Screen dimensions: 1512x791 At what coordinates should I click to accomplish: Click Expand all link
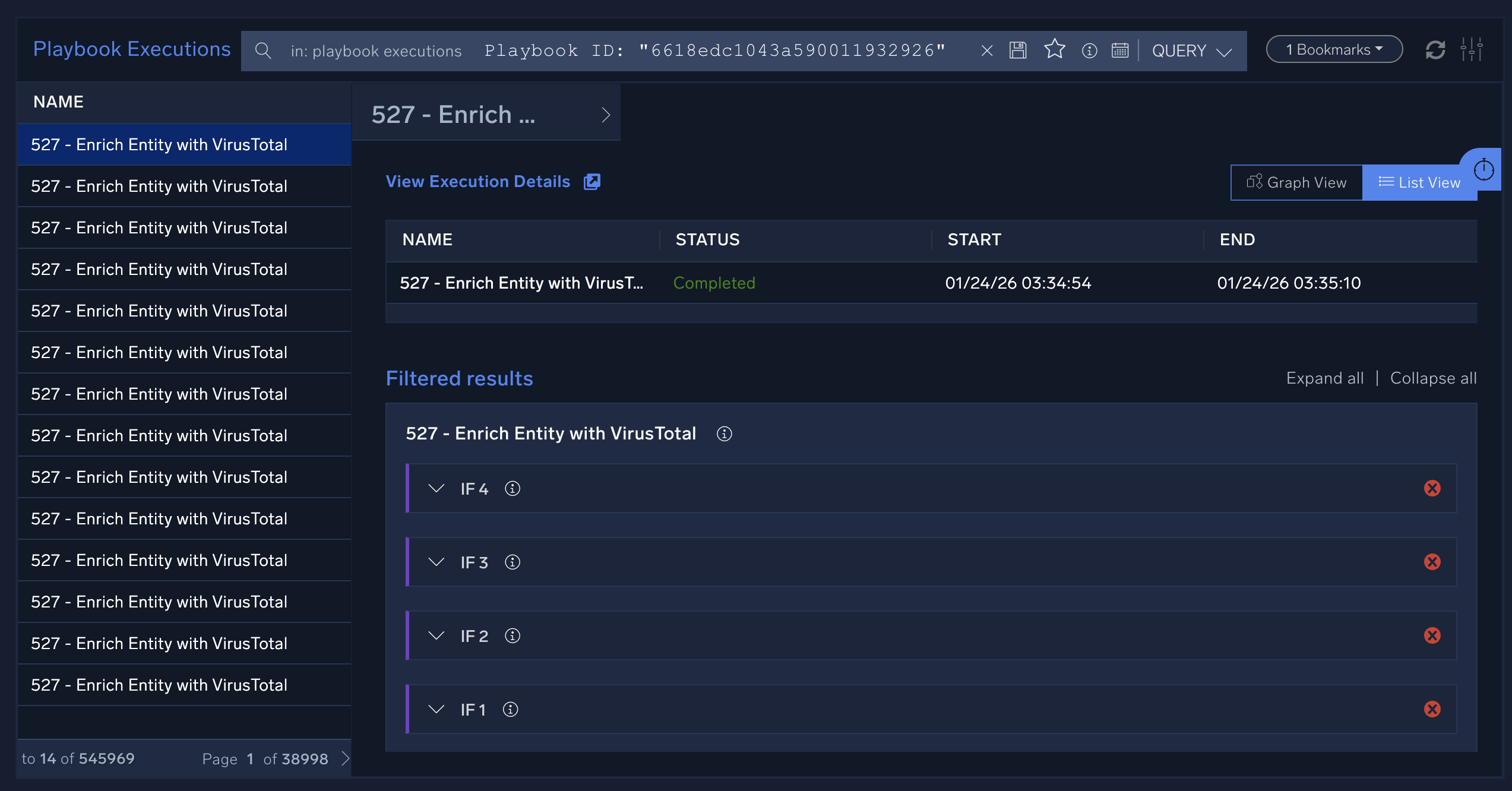1324,378
